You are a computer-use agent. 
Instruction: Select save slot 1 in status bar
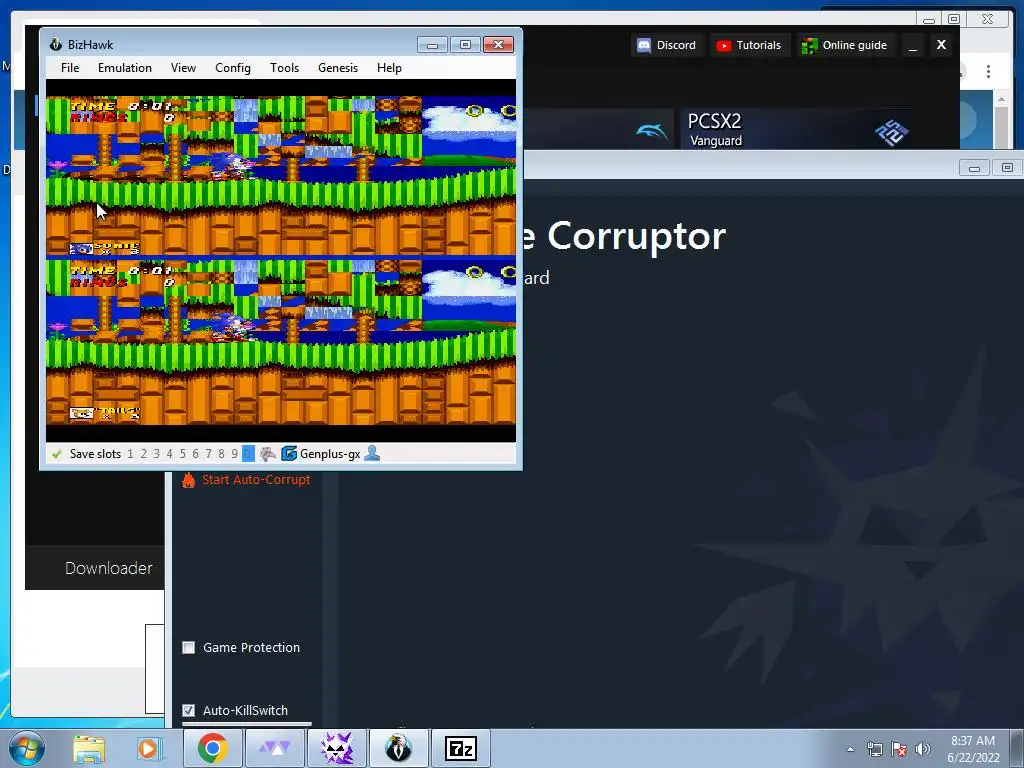(x=131, y=454)
